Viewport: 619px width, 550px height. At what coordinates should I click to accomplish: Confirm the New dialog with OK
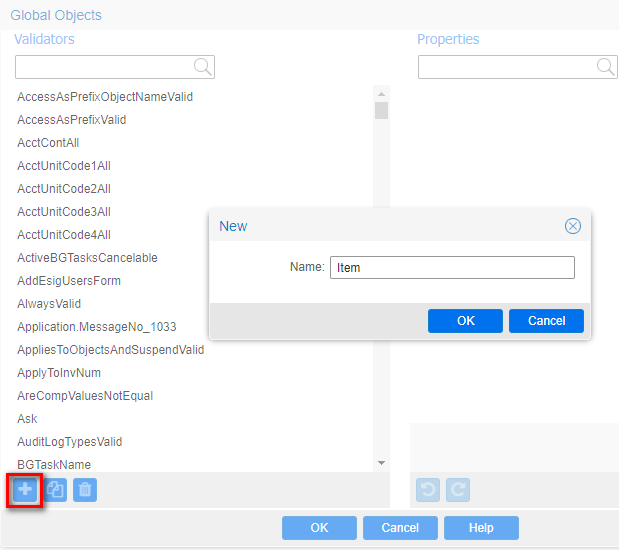coord(465,321)
